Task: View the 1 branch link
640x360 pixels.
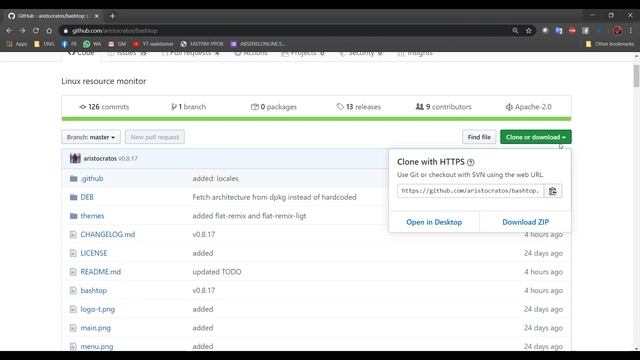Action: tap(189, 107)
